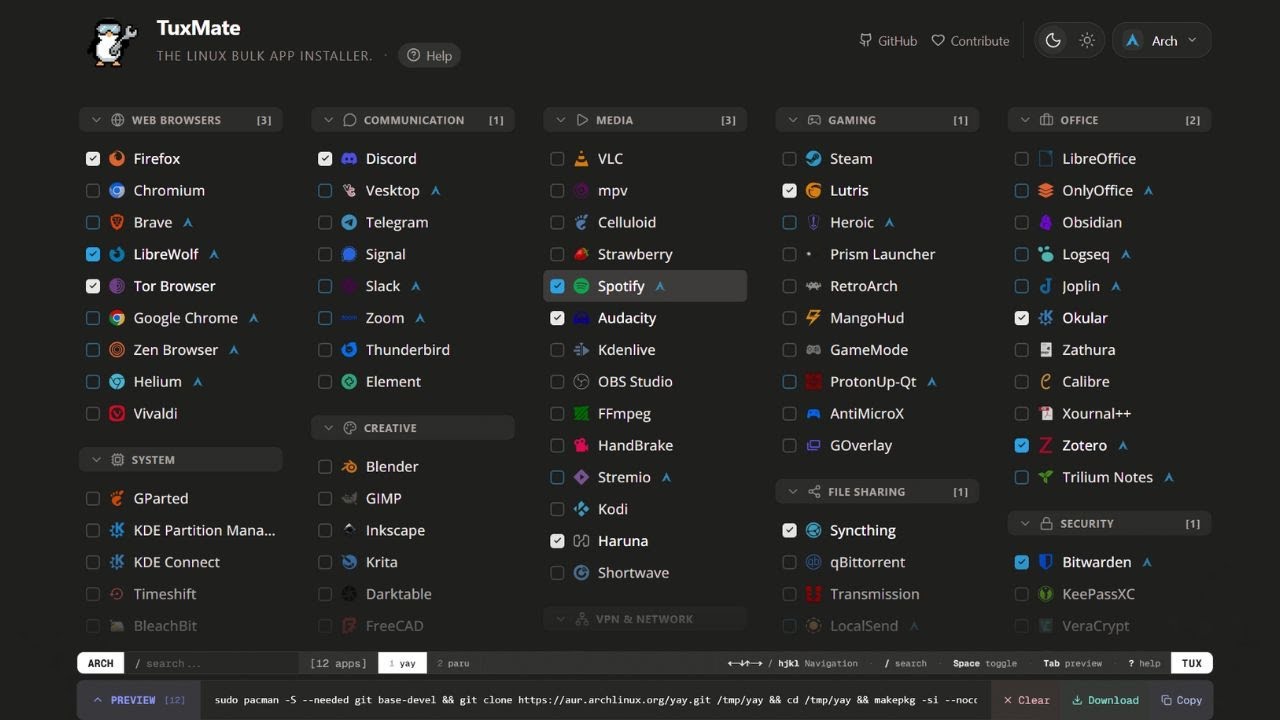Click the sudo pacman command preview text
1280x720 pixels.
click(596, 700)
